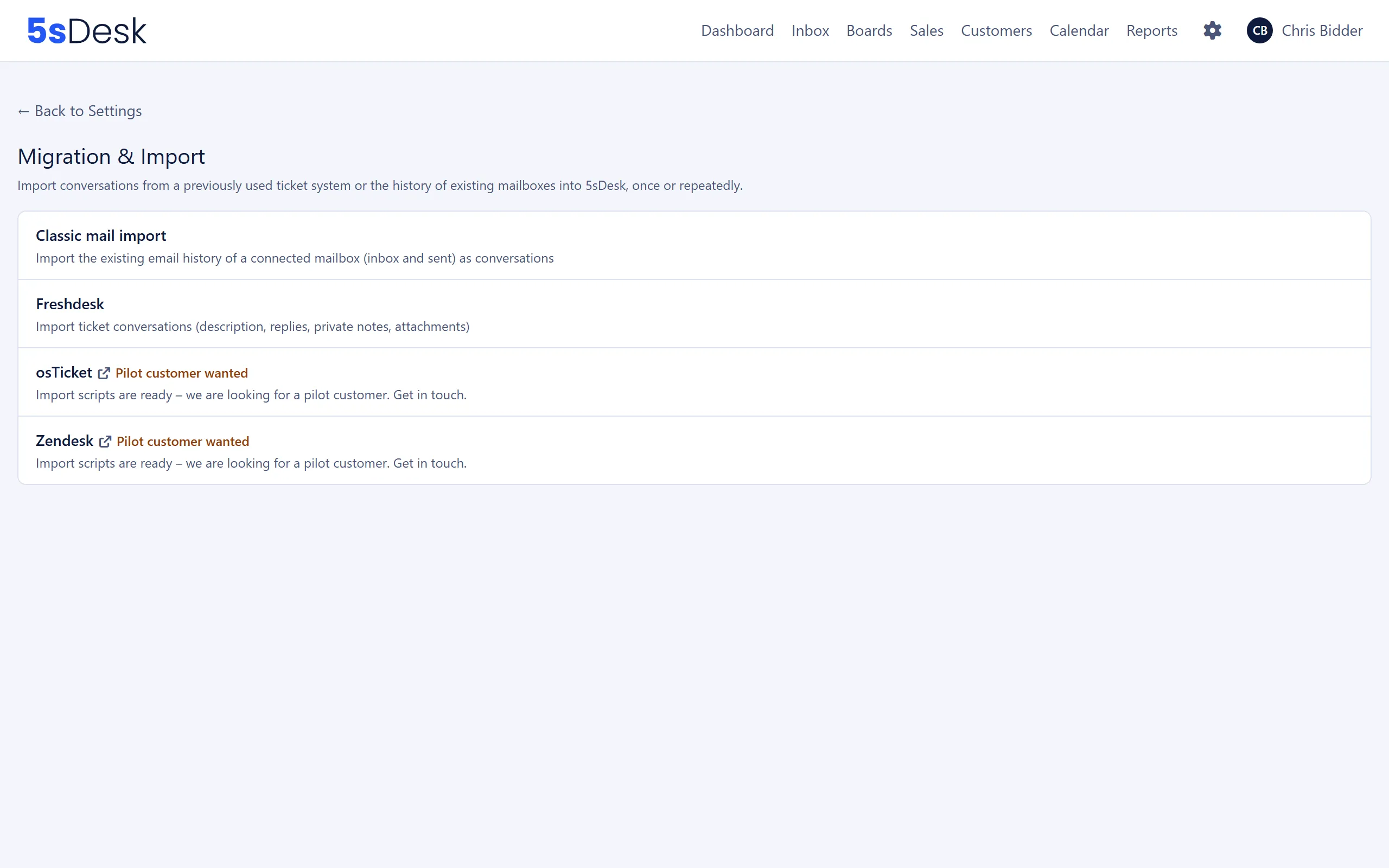Screen dimensions: 1389x868
Task: Click 'Import ticket conversations' description
Action: pos(252,327)
